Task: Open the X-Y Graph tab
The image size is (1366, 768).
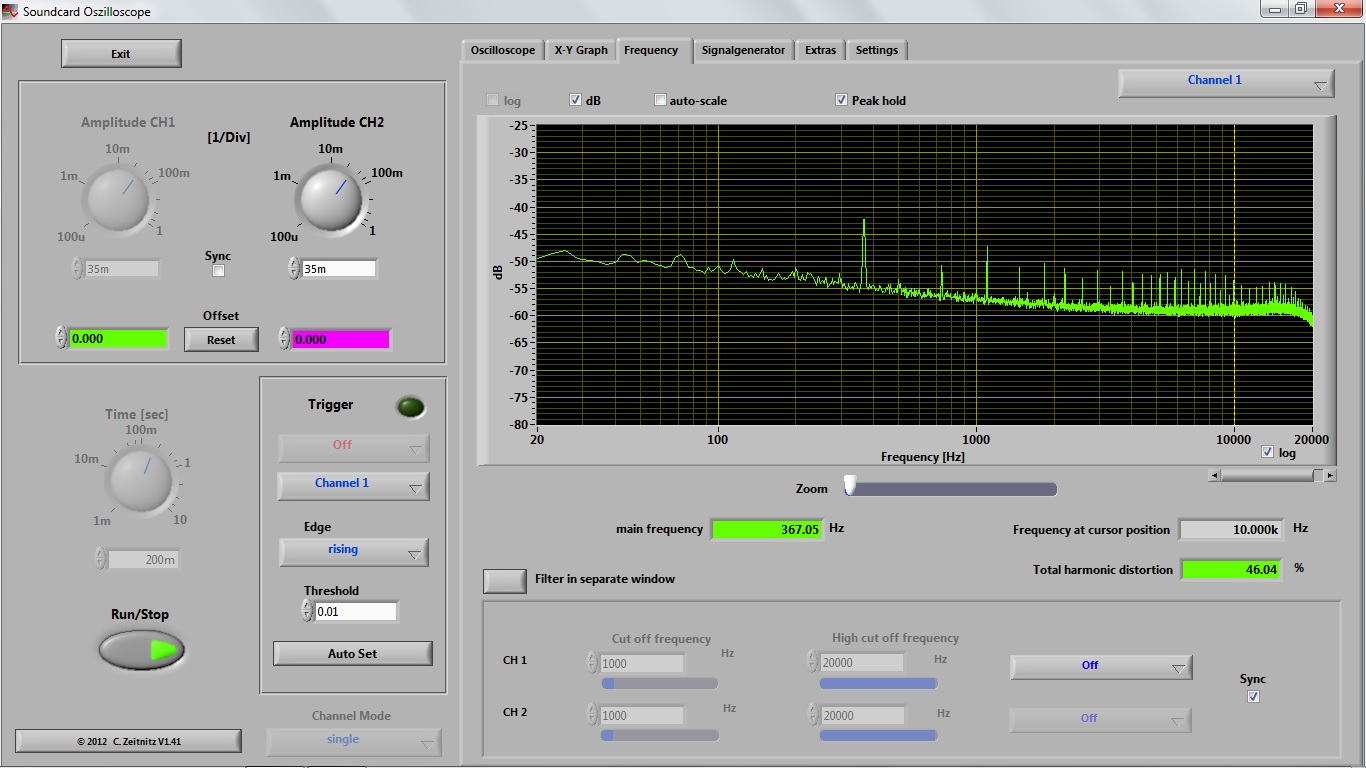Action: (x=581, y=50)
